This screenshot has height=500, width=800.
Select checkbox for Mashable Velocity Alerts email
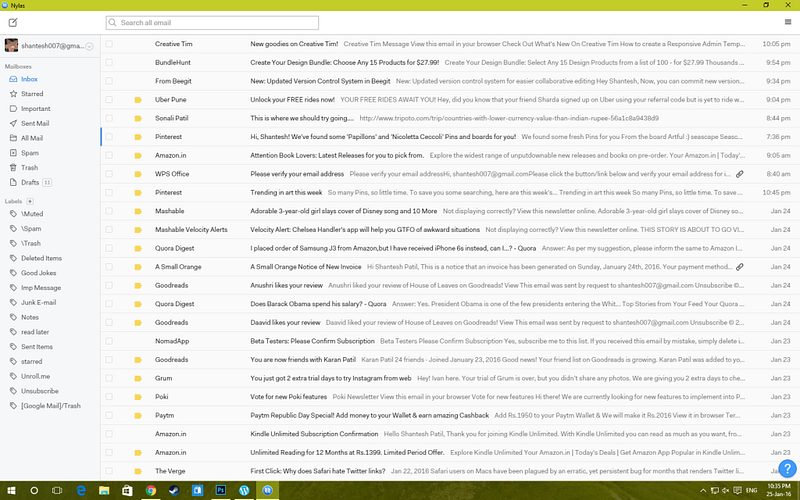[x=109, y=230]
